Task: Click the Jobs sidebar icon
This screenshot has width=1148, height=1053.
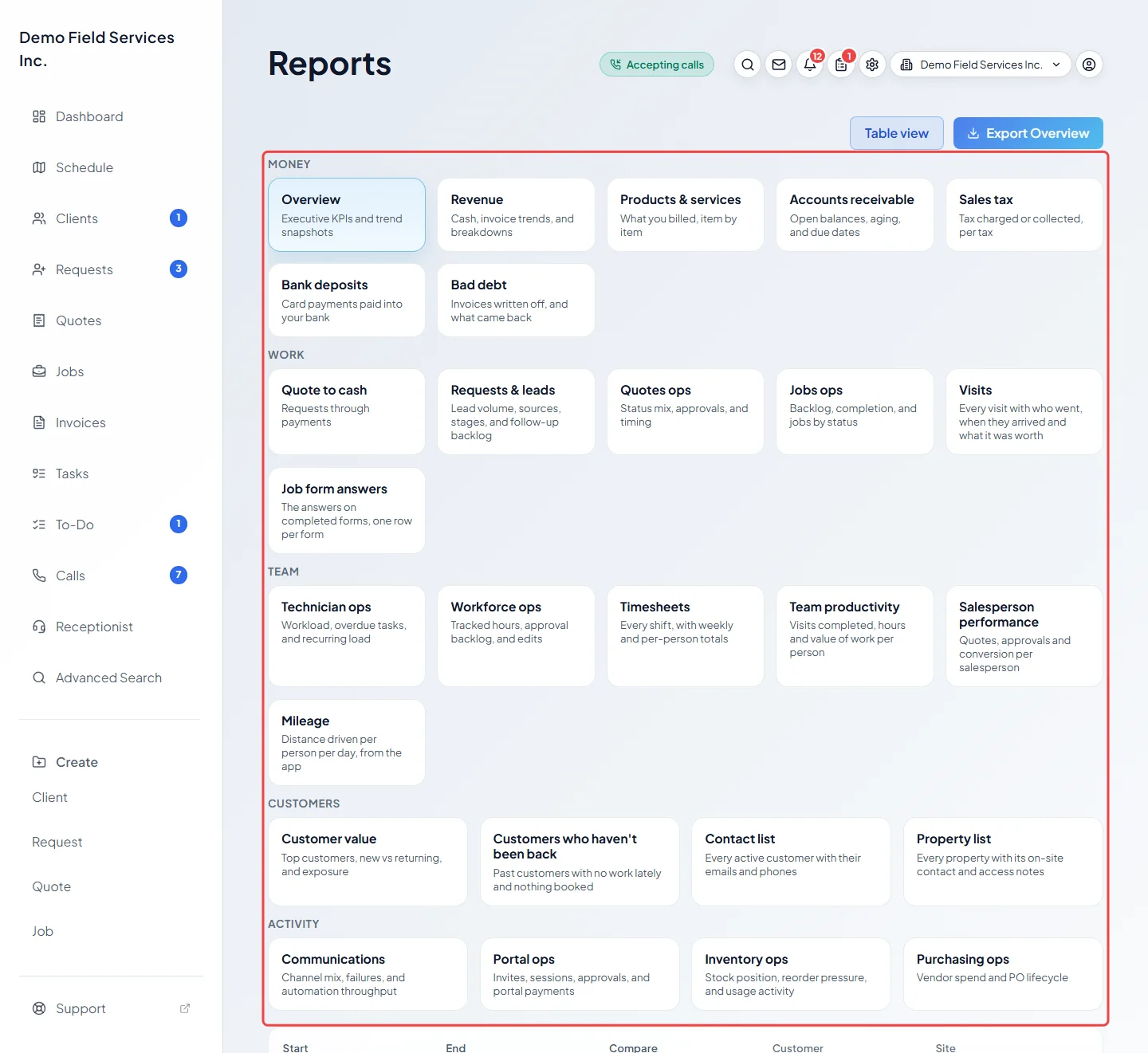Action: (39, 371)
